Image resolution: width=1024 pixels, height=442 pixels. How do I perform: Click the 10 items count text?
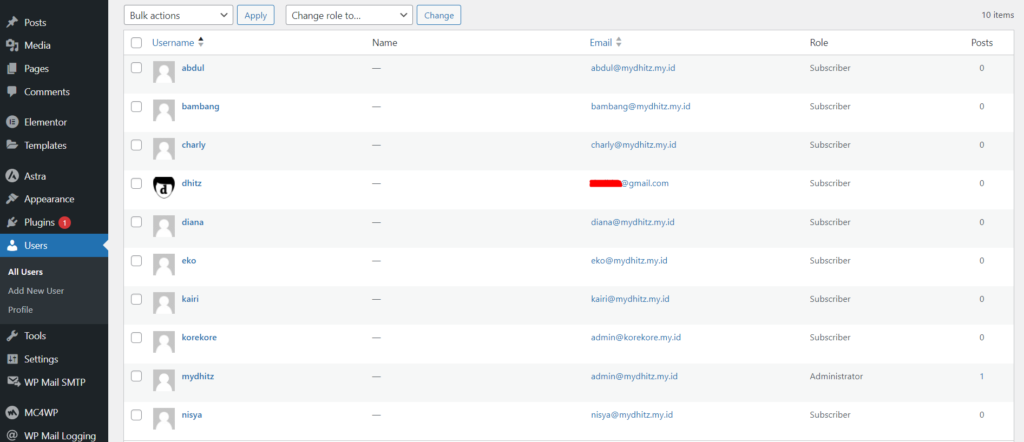pos(999,14)
